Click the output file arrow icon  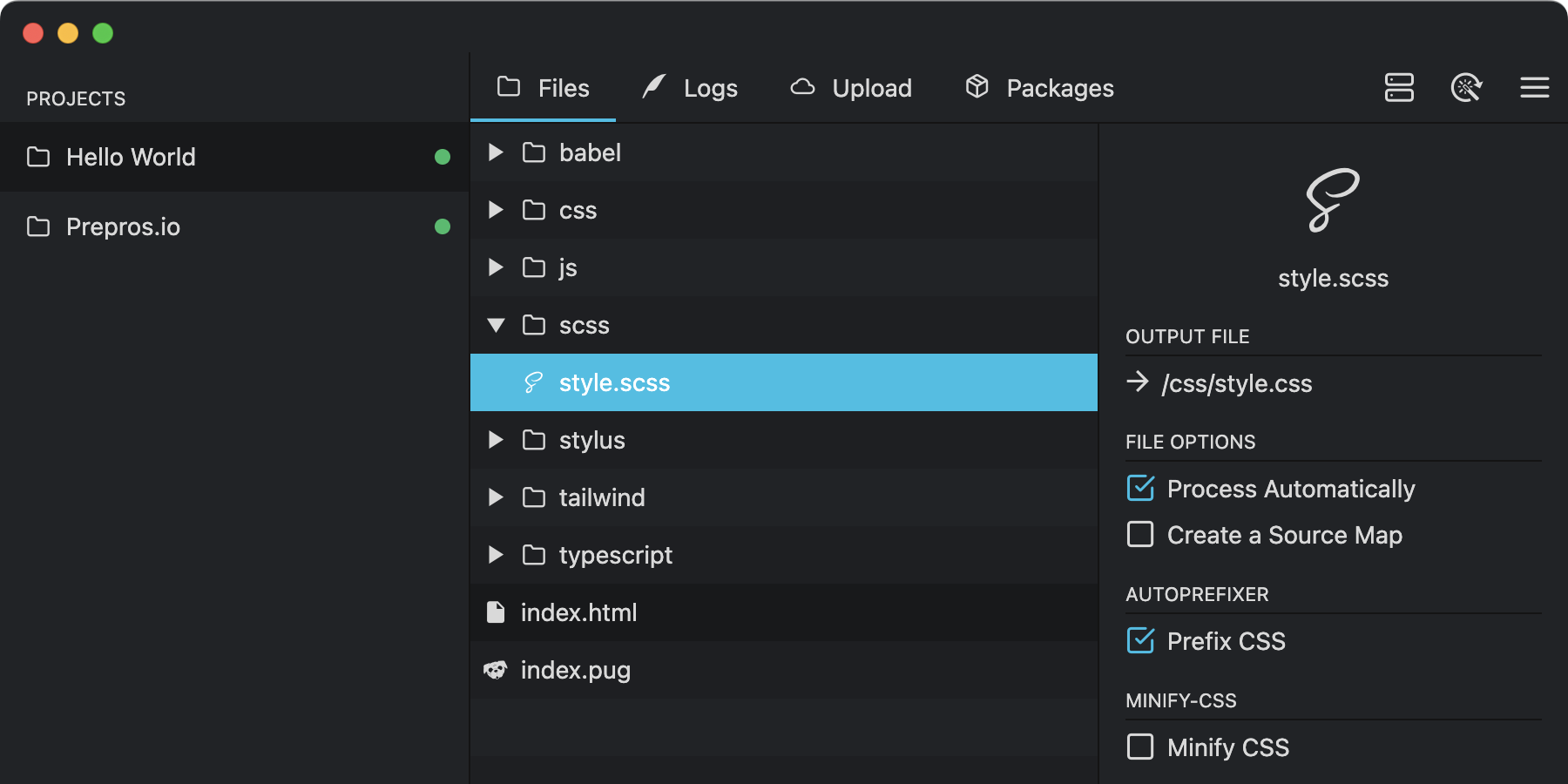(x=1138, y=382)
